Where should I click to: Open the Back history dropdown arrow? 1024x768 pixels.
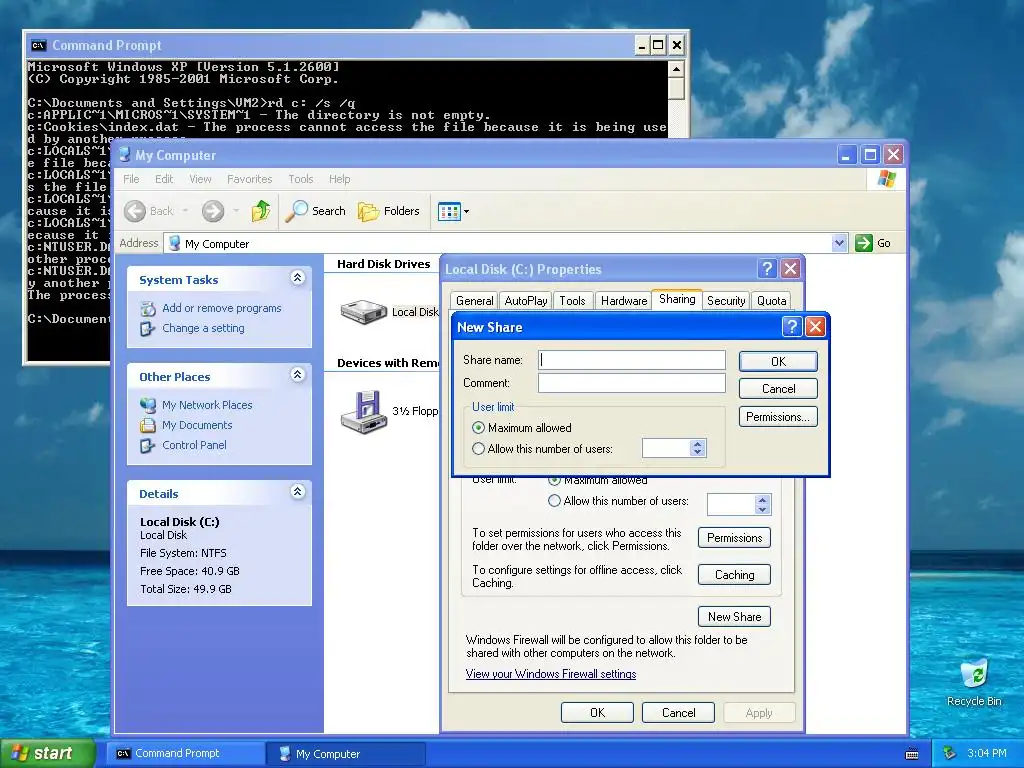[185, 211]
